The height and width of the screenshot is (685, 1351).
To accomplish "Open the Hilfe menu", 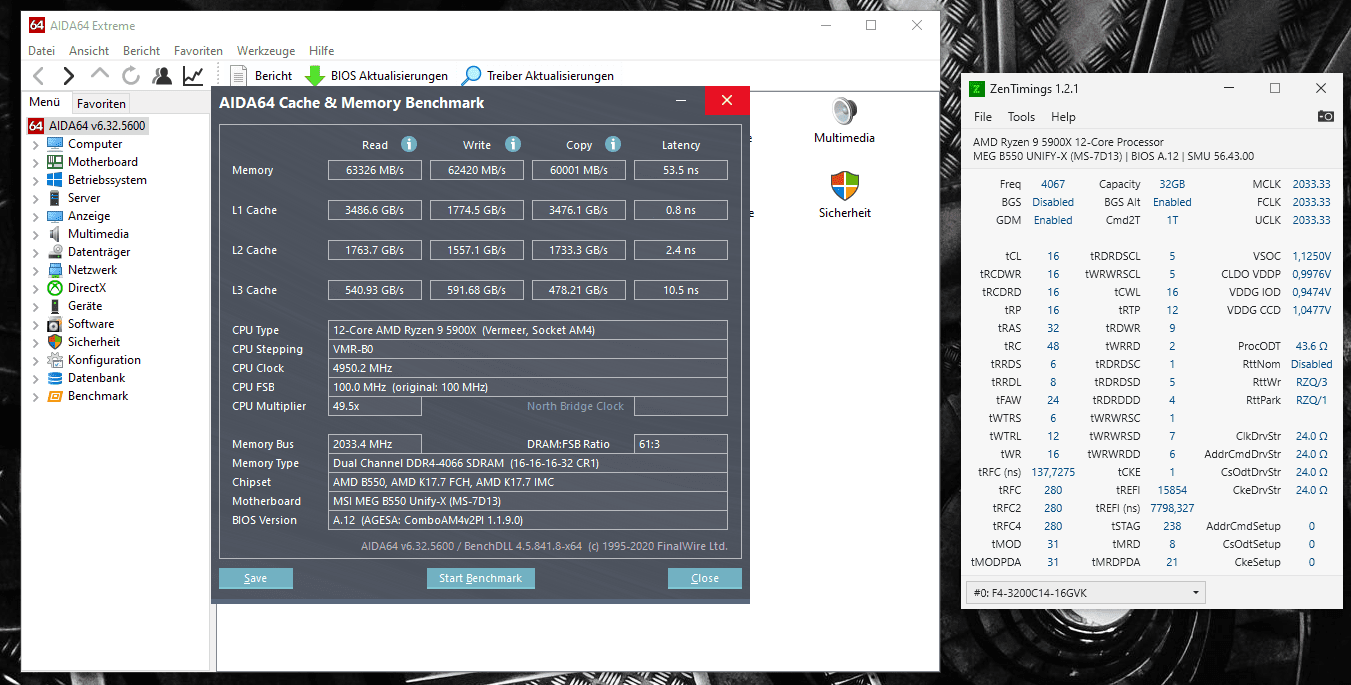I will [321, 50].
